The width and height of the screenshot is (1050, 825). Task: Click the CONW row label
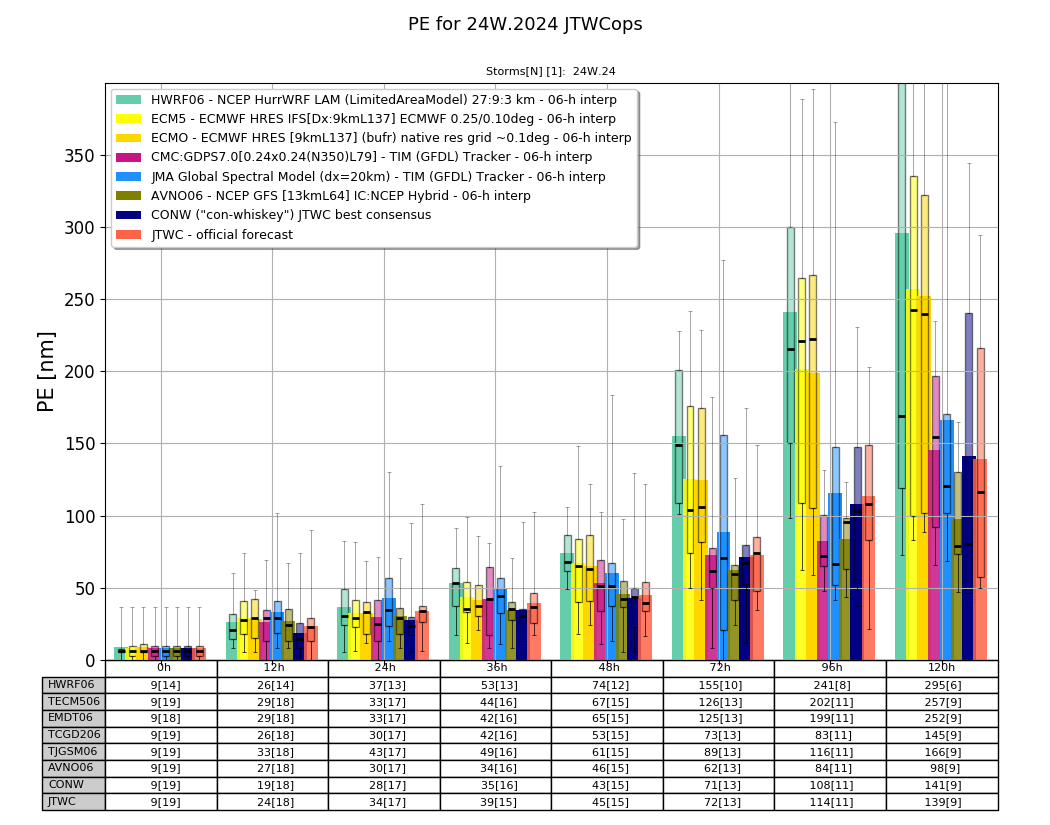(x=74, y=785)
